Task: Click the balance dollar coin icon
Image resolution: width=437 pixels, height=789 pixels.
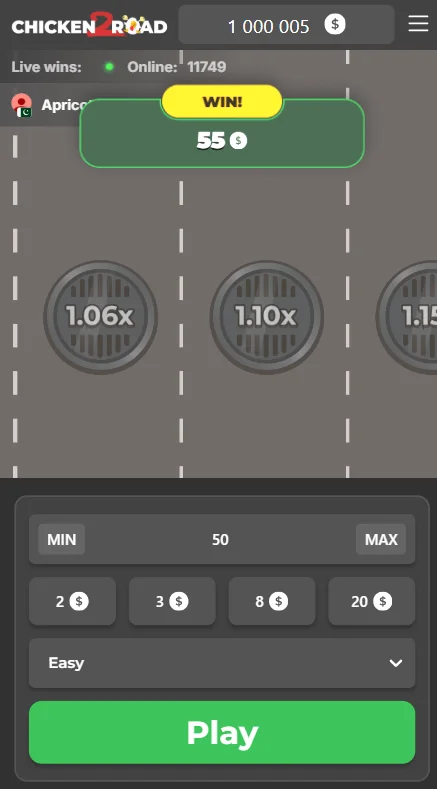Action: point(335,24)
